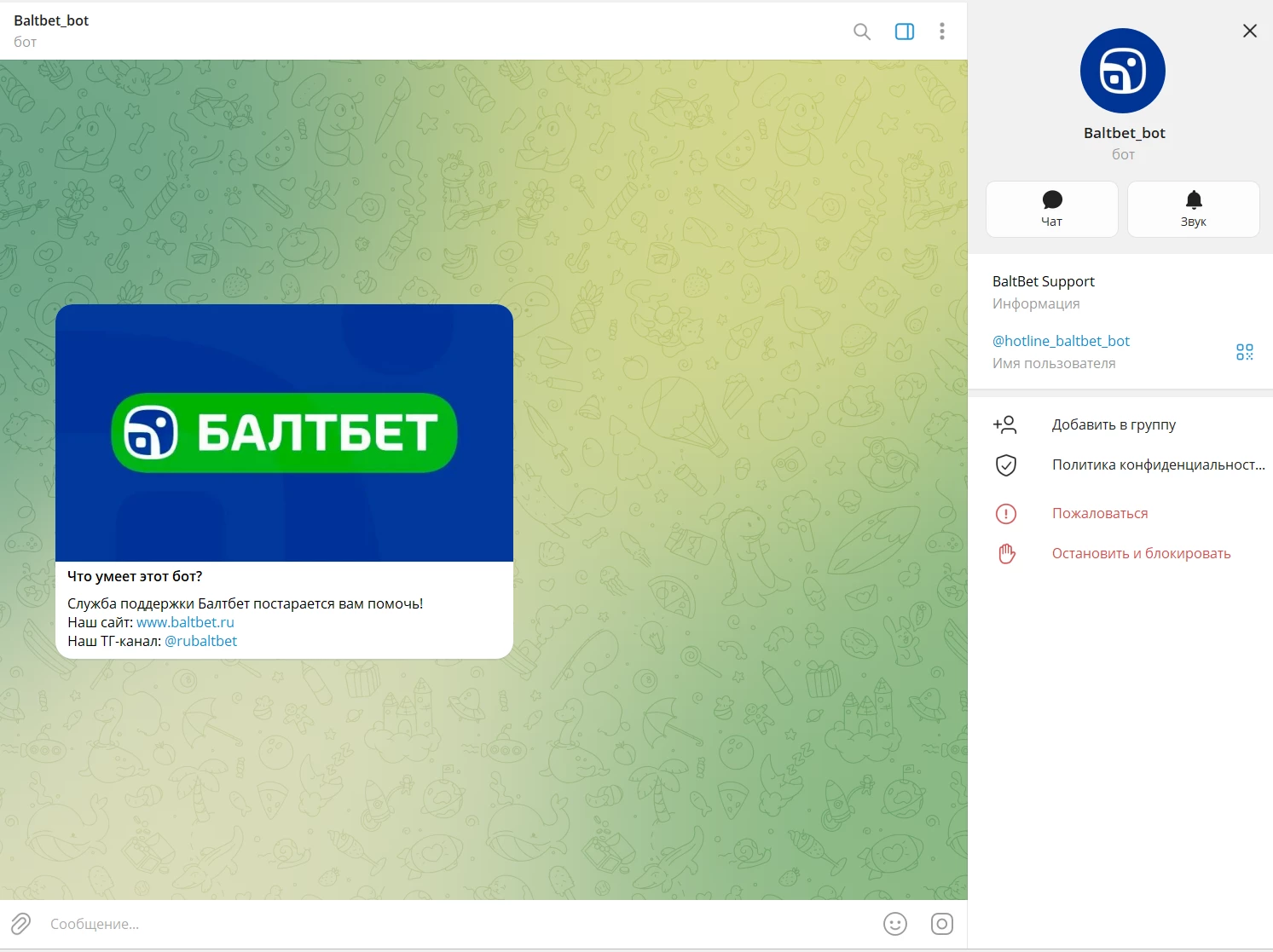Click the square camera icon beside emoji

[942, 924]
